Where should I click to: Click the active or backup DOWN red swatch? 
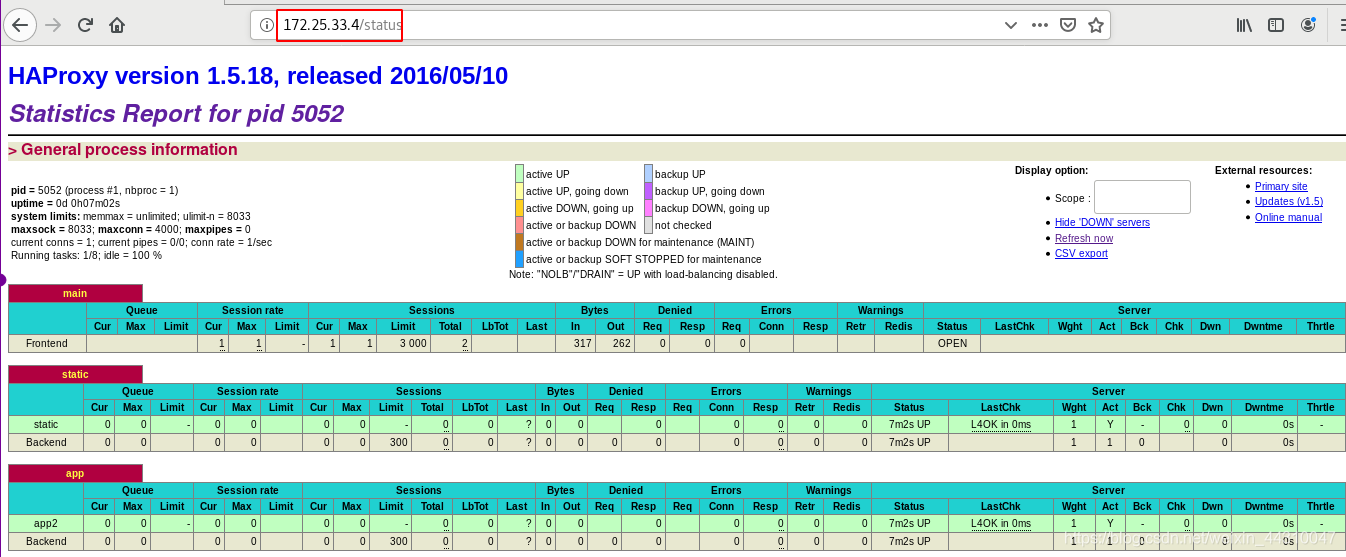pyautogui.click(x=519, y=225)
